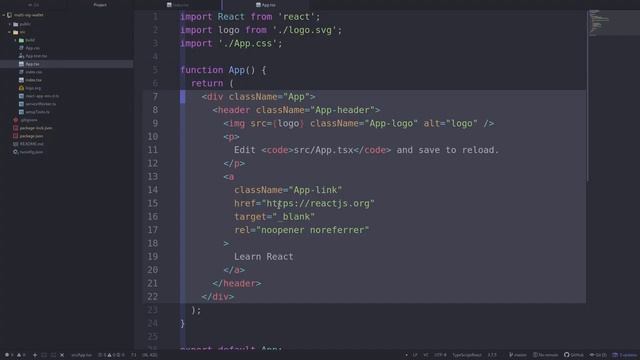Image resolution: width=640 pixels, height=360 pixels.
Task: Open the LF line ending selector
Action: click(415, 355)
